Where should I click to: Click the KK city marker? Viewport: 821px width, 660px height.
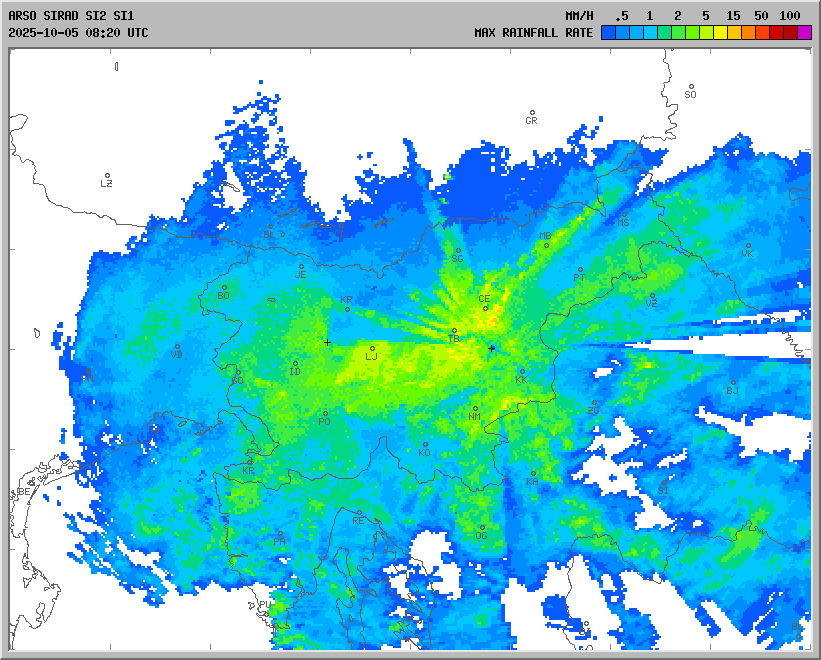coord(521,372)
